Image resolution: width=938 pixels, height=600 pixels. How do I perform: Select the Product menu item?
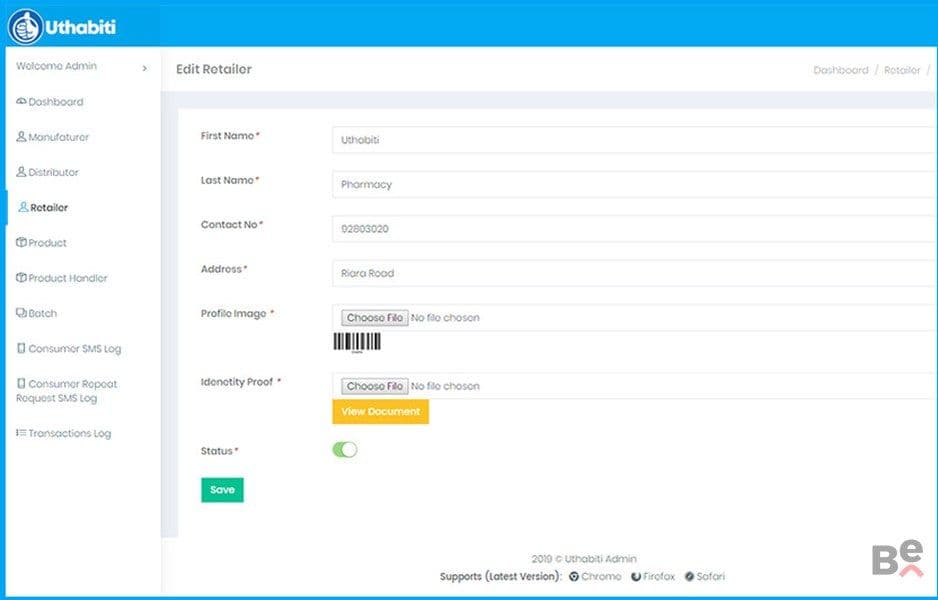click(x=47, y=243)
